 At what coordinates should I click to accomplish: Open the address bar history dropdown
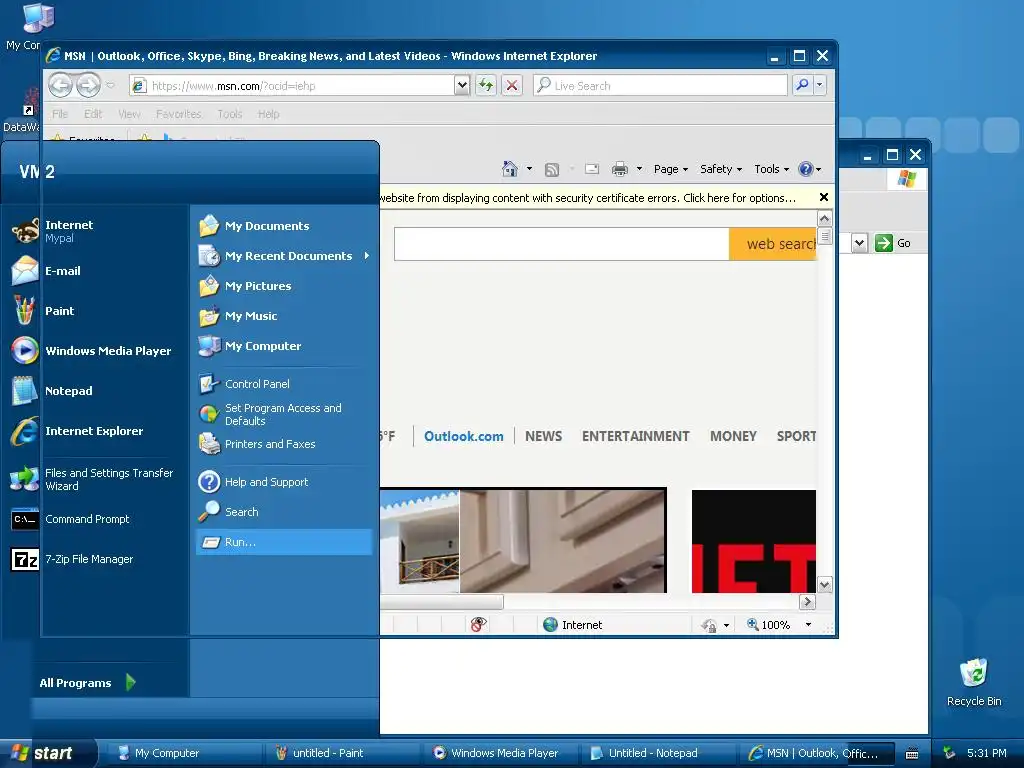click(462, 85)
